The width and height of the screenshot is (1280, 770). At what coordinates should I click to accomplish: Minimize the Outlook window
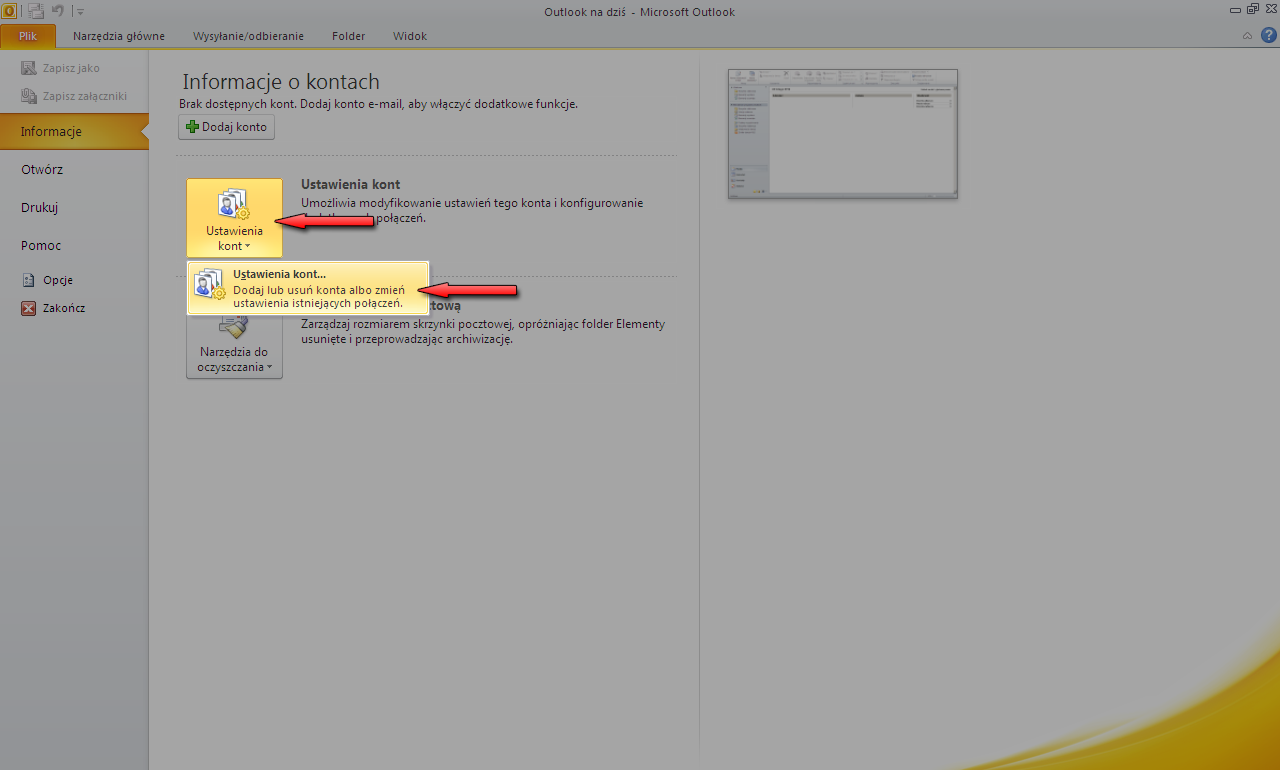1233,9
